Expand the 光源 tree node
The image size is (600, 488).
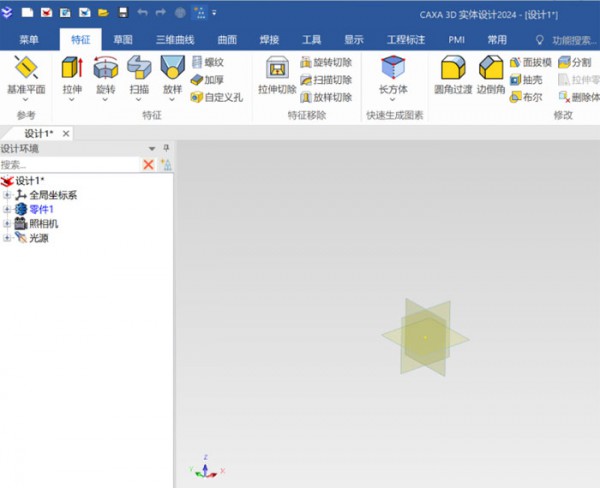pyautogui.click(x=7, y=238)
